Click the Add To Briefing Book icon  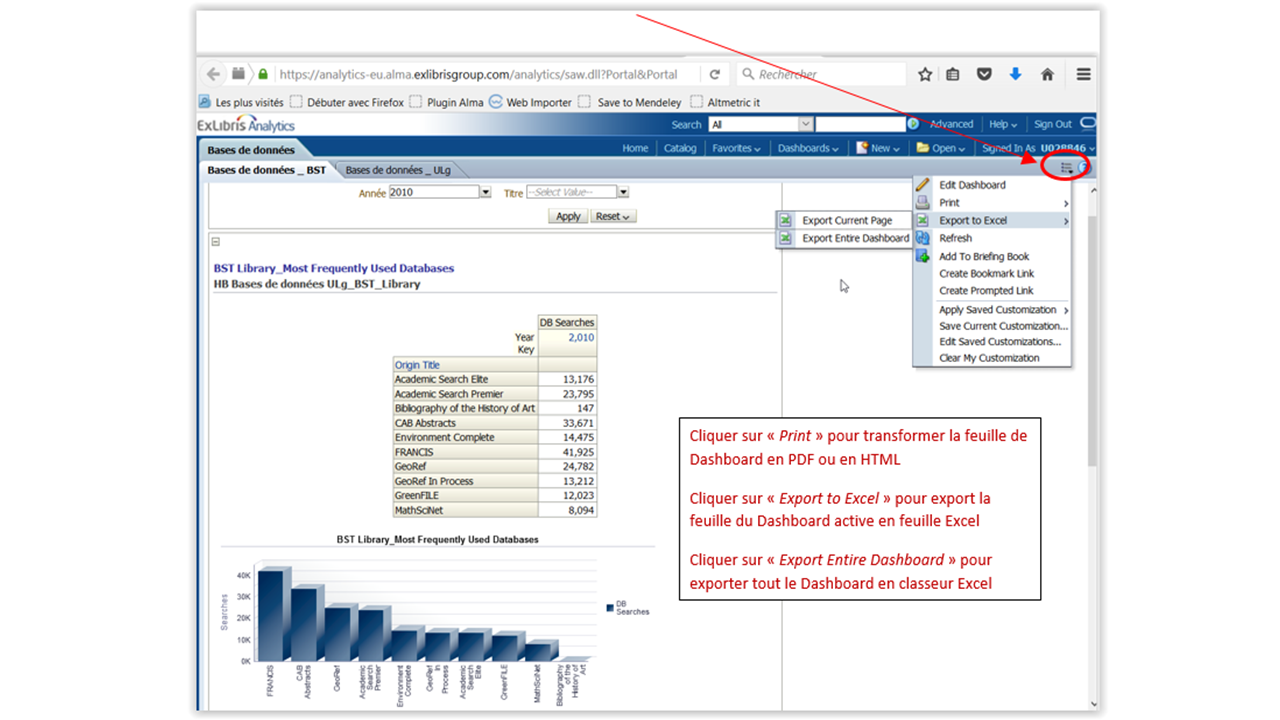pos(923,257)
